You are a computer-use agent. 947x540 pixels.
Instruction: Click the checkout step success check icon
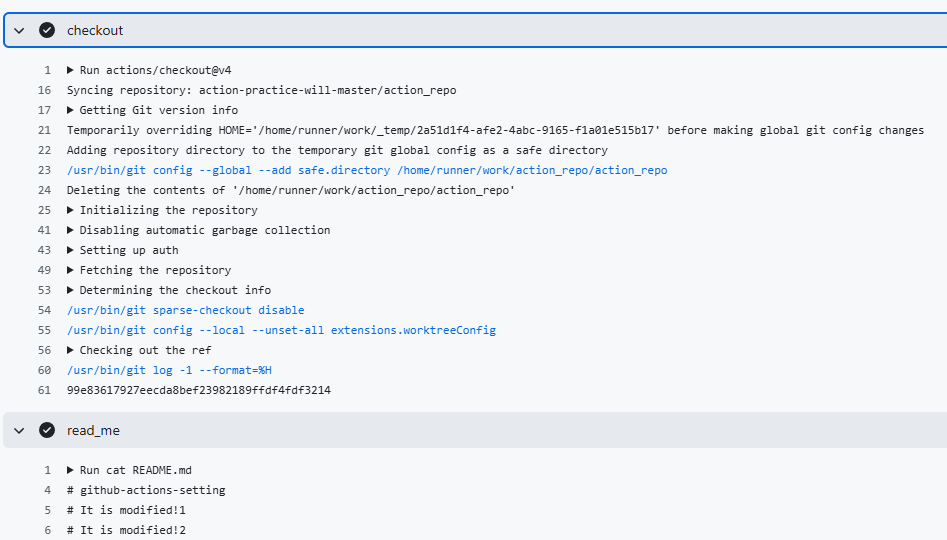[x=46, y=30]
